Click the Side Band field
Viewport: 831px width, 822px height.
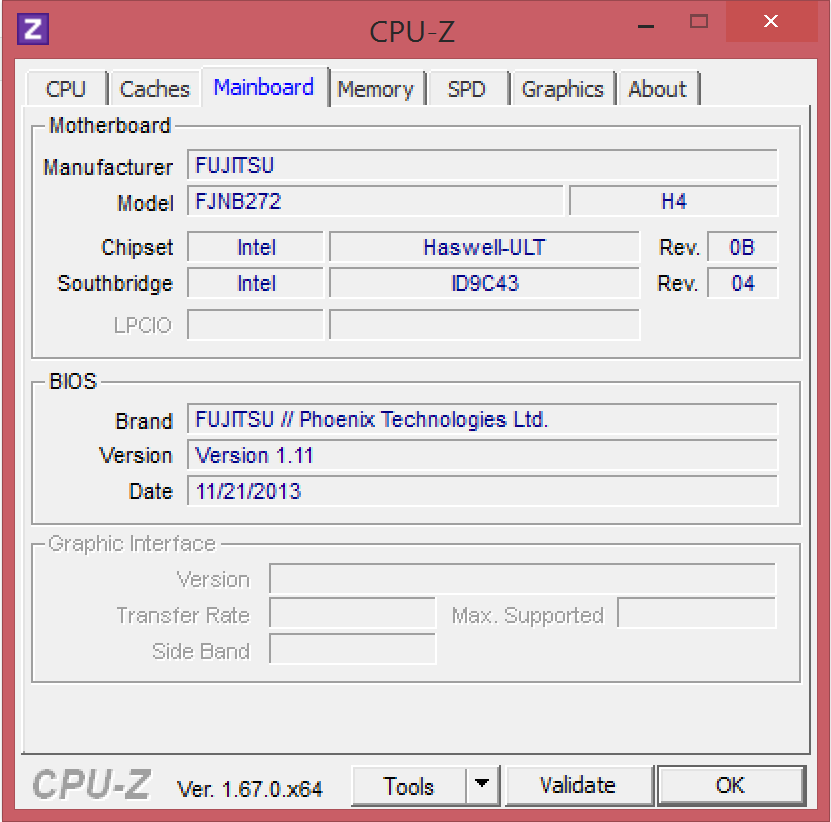click(x=352, y=649)
